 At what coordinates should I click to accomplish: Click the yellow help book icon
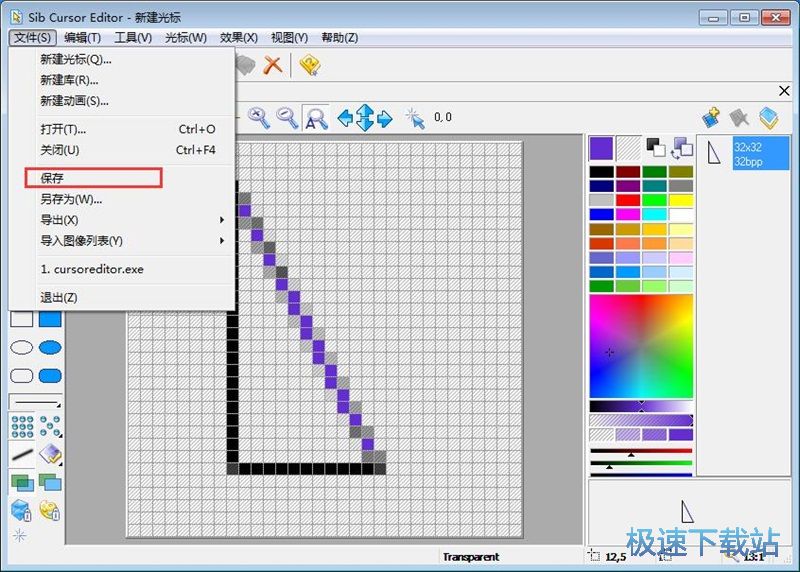[x=309, y=66]
